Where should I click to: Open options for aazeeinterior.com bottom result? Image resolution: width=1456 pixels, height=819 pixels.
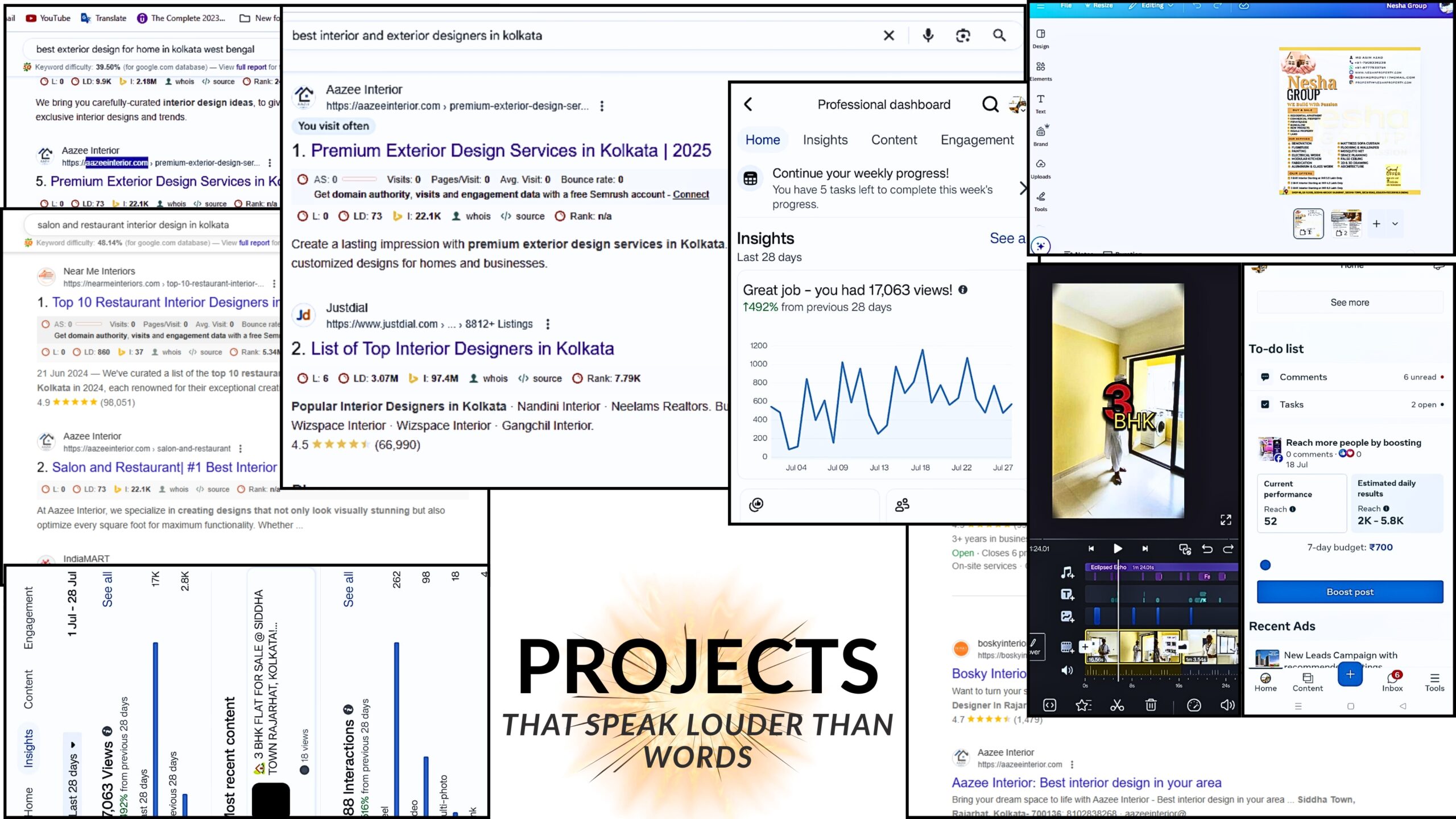[1072, 764]
